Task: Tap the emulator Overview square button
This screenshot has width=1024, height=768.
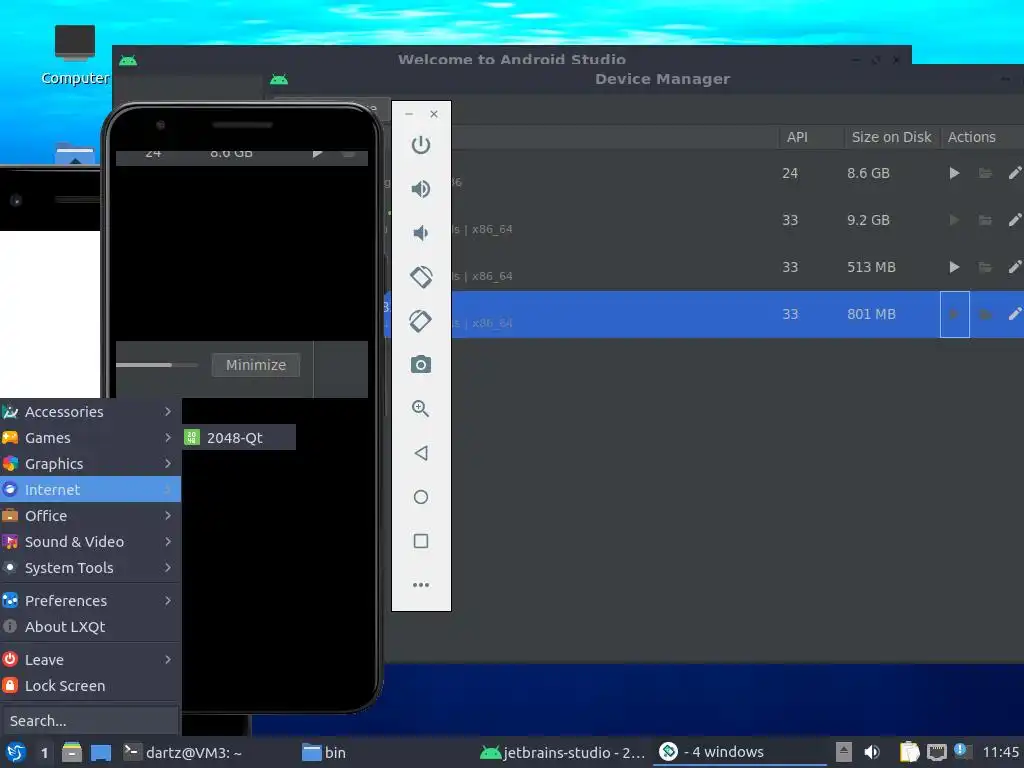Action: click(x=421, y=541)
